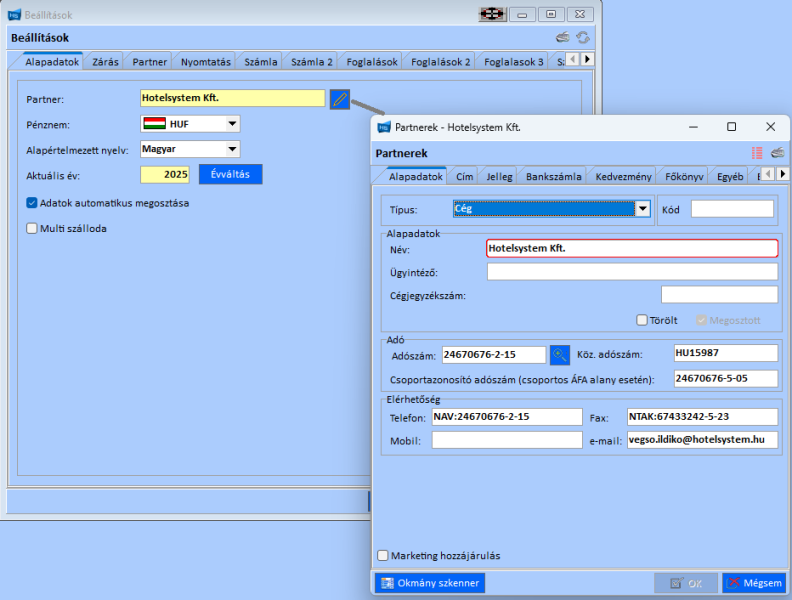The width and height of the screenshot is (792, 600).
Task: Select Alapadatok tab in Beállítások
Action: click(52, 62)
